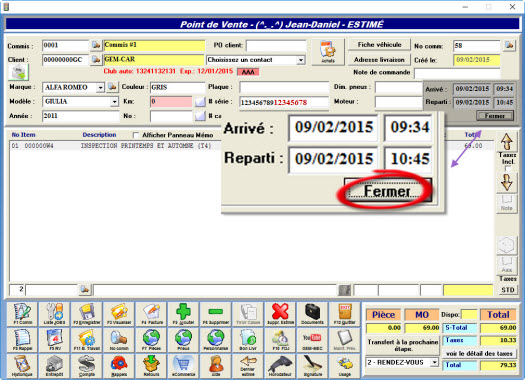Viewport: 525px width, 380px height.
Task: Open the F7 Pièces globe icon
Action: pyautogui.click(x=151, y=339)
